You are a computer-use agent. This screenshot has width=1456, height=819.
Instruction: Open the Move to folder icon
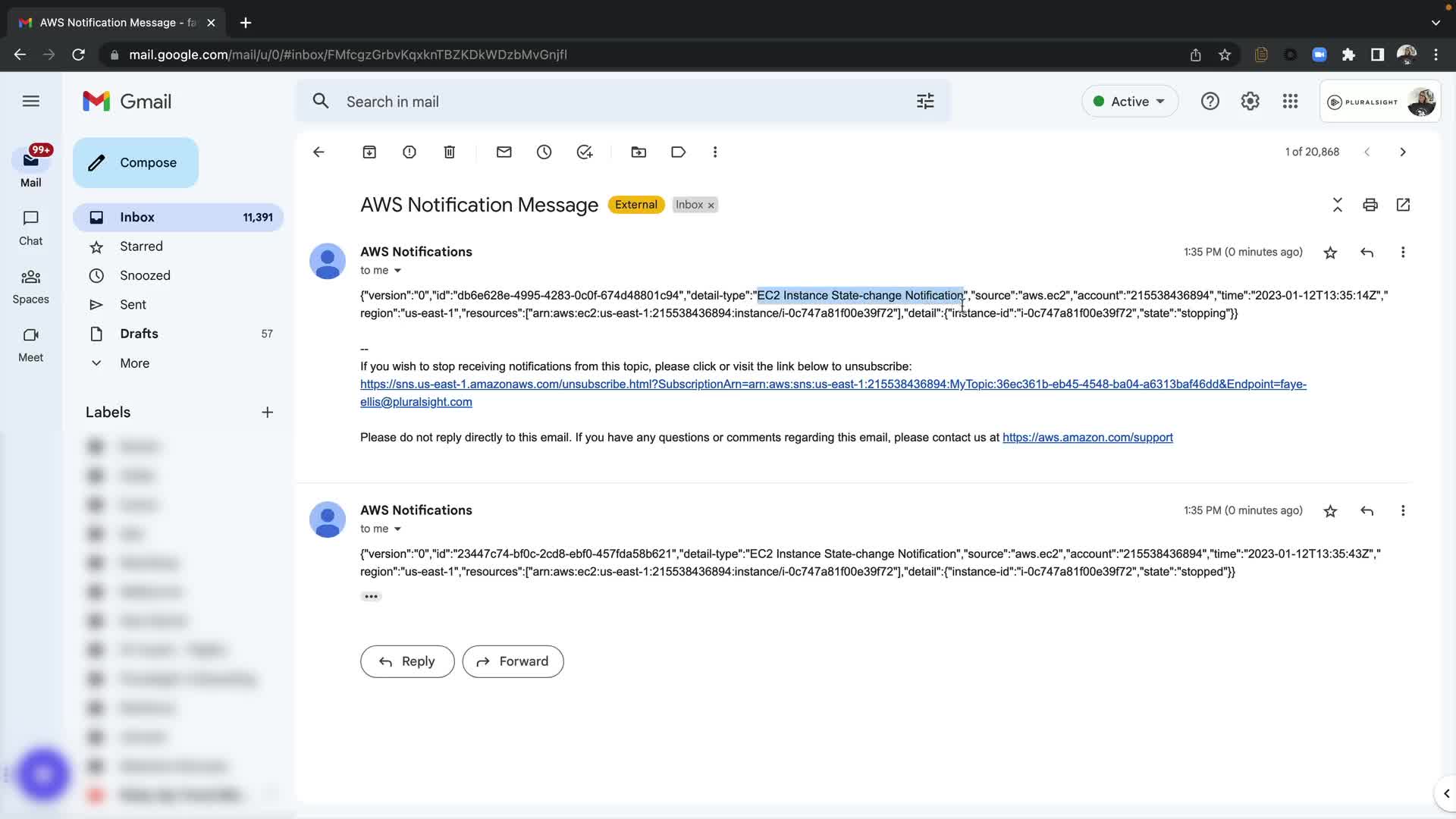[x=639, y=152]
